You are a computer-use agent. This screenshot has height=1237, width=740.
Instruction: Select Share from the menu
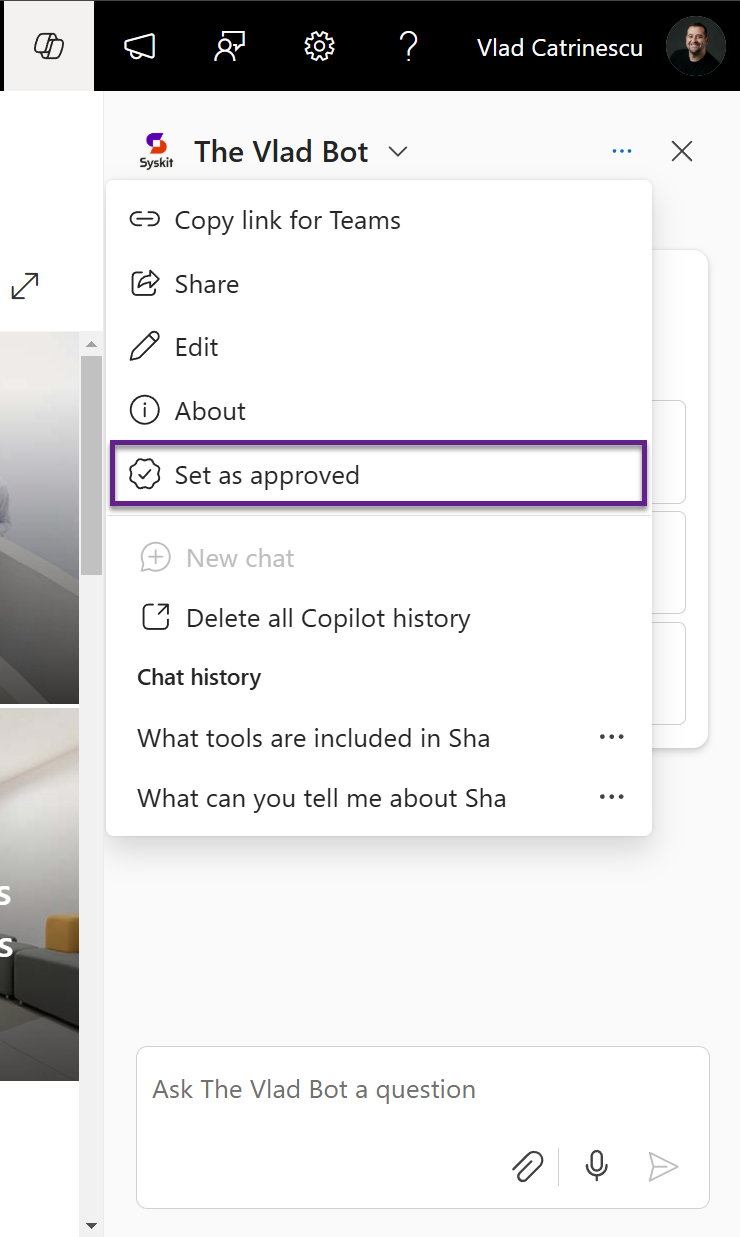[206, 283]
